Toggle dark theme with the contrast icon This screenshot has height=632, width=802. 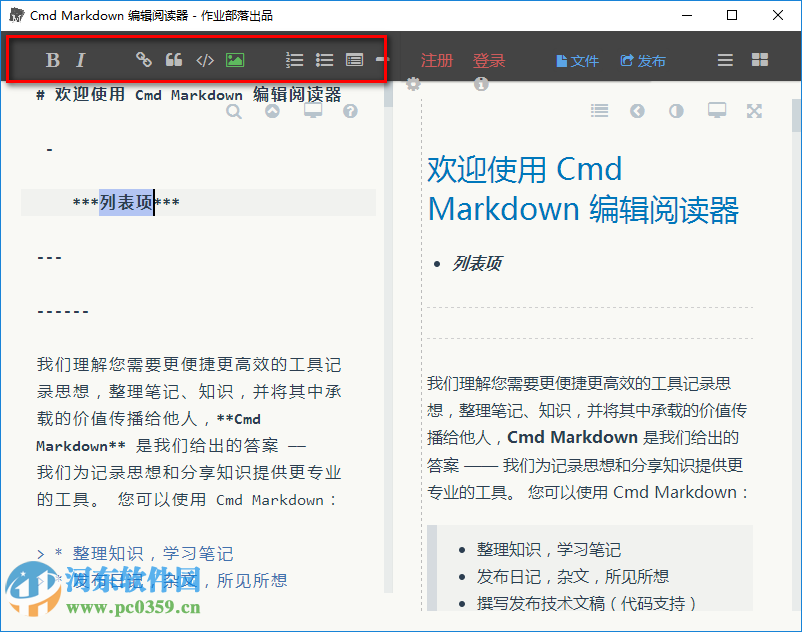pyautogui.click(x=675, y=110)
